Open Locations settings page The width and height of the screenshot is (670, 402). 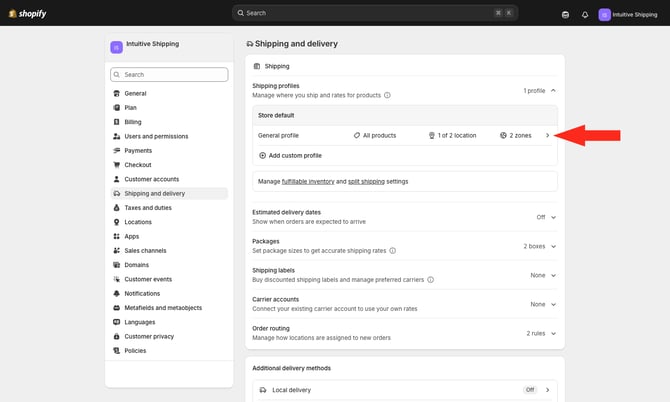(x=169, y=222)
